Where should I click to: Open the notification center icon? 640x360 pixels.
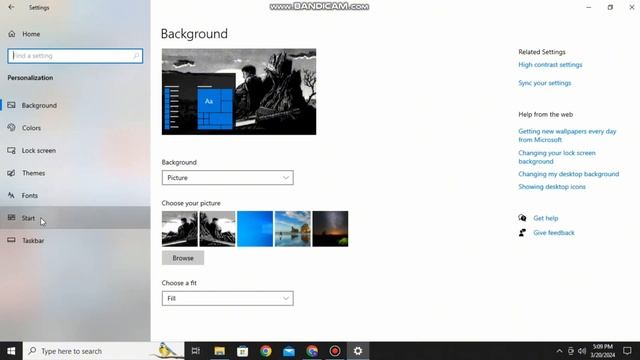click(627, 351)
